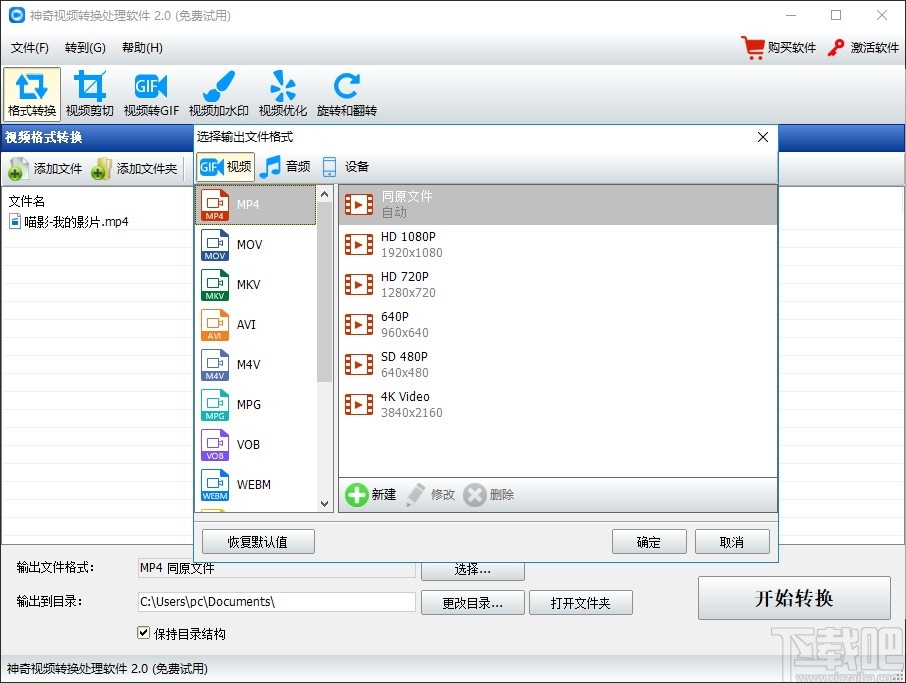Open the 旋转和翻转 rotate and flip tool
Screen dimensions: 906x683
(347, 94)
